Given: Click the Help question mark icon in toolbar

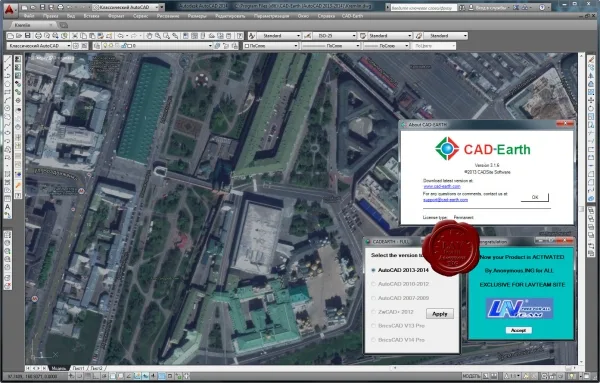Looking at the screenshot, I should (240, 36).
